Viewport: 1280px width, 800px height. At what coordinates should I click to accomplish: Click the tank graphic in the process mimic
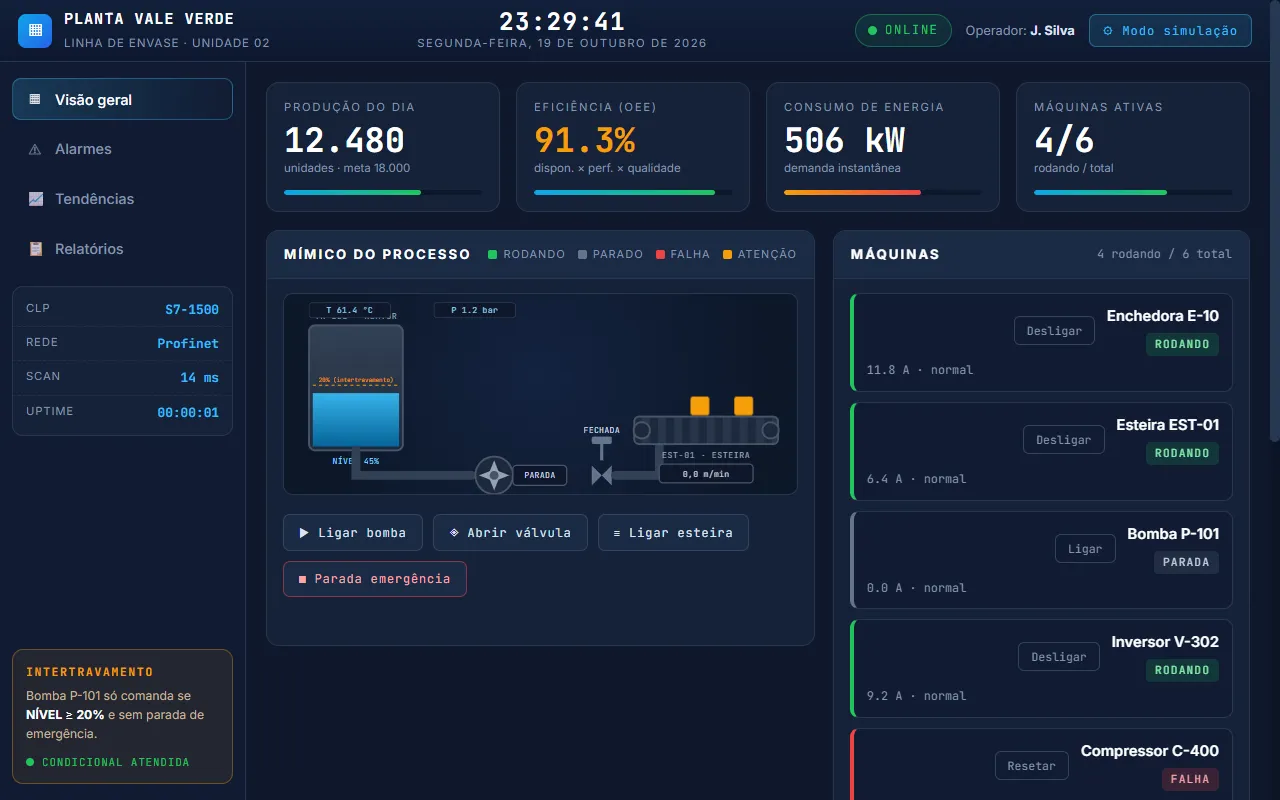(356, 387)
